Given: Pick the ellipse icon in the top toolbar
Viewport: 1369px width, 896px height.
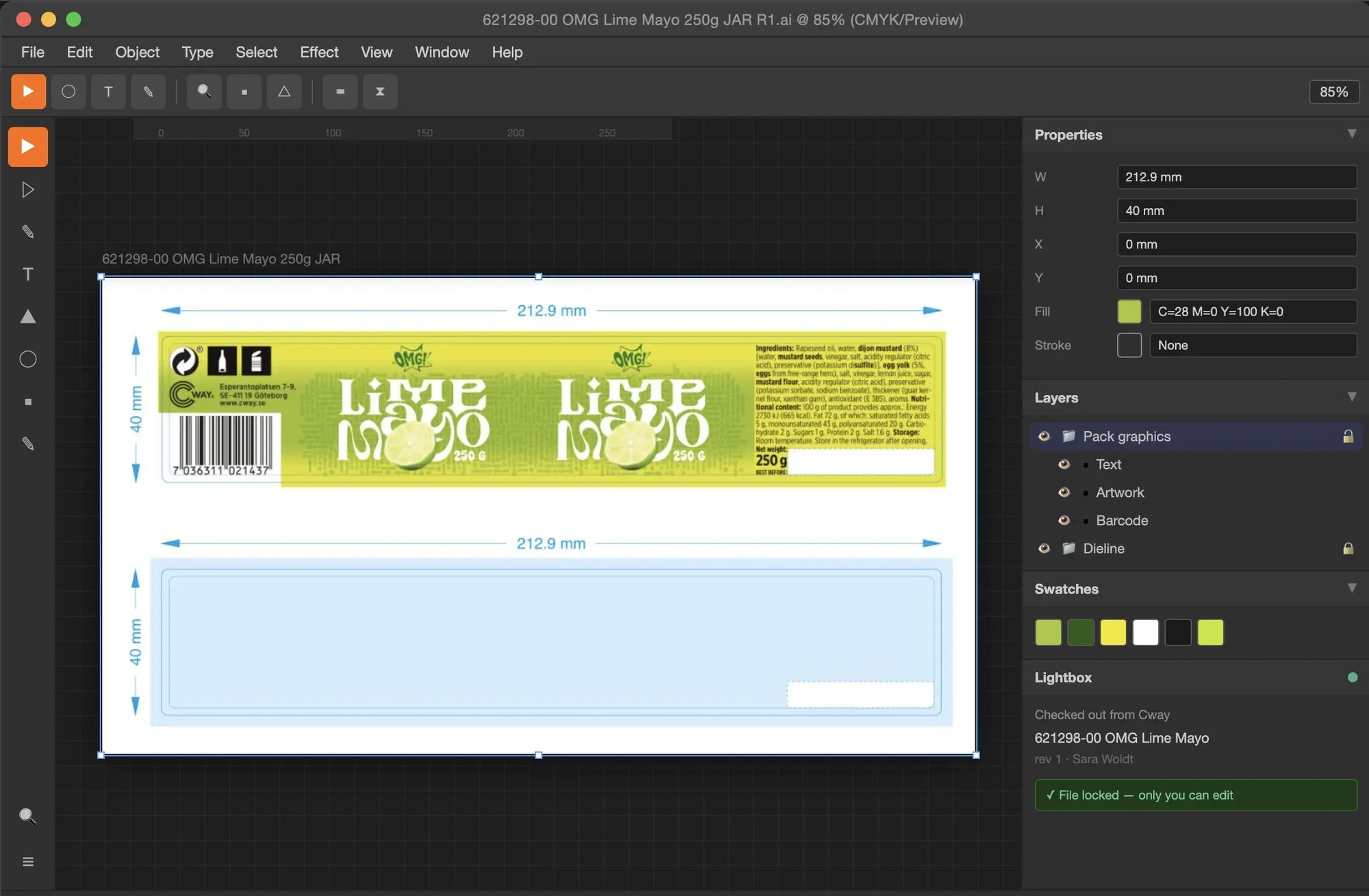Looking at the screenshot, I should [x=68, y=92].
